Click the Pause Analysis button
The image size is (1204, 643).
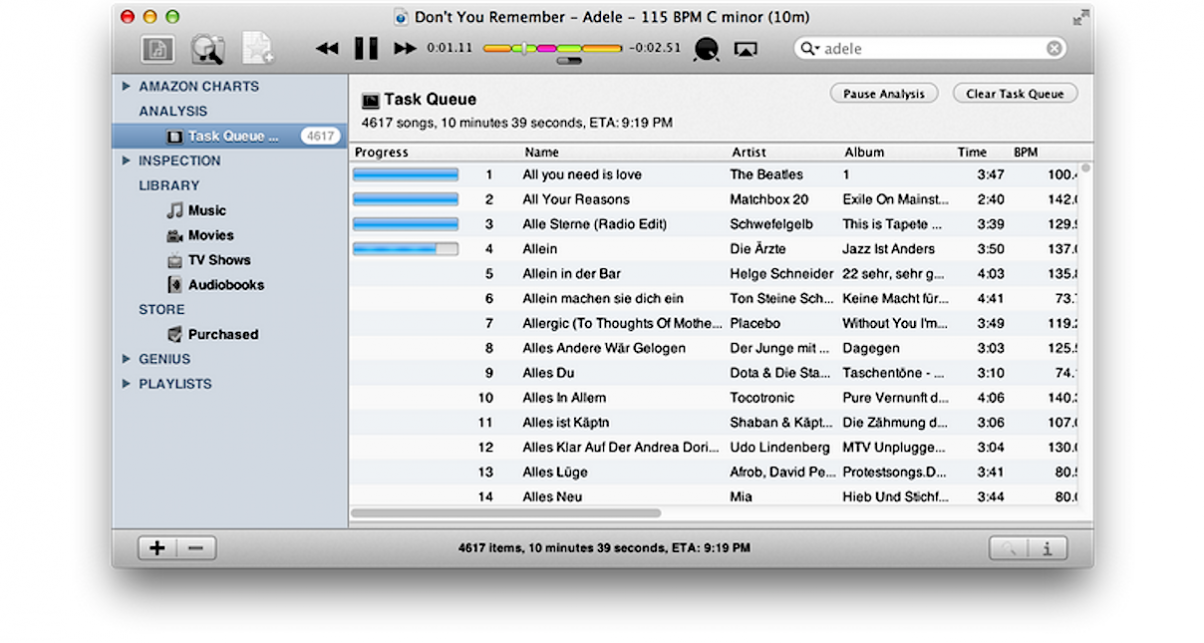coord(884,94)
